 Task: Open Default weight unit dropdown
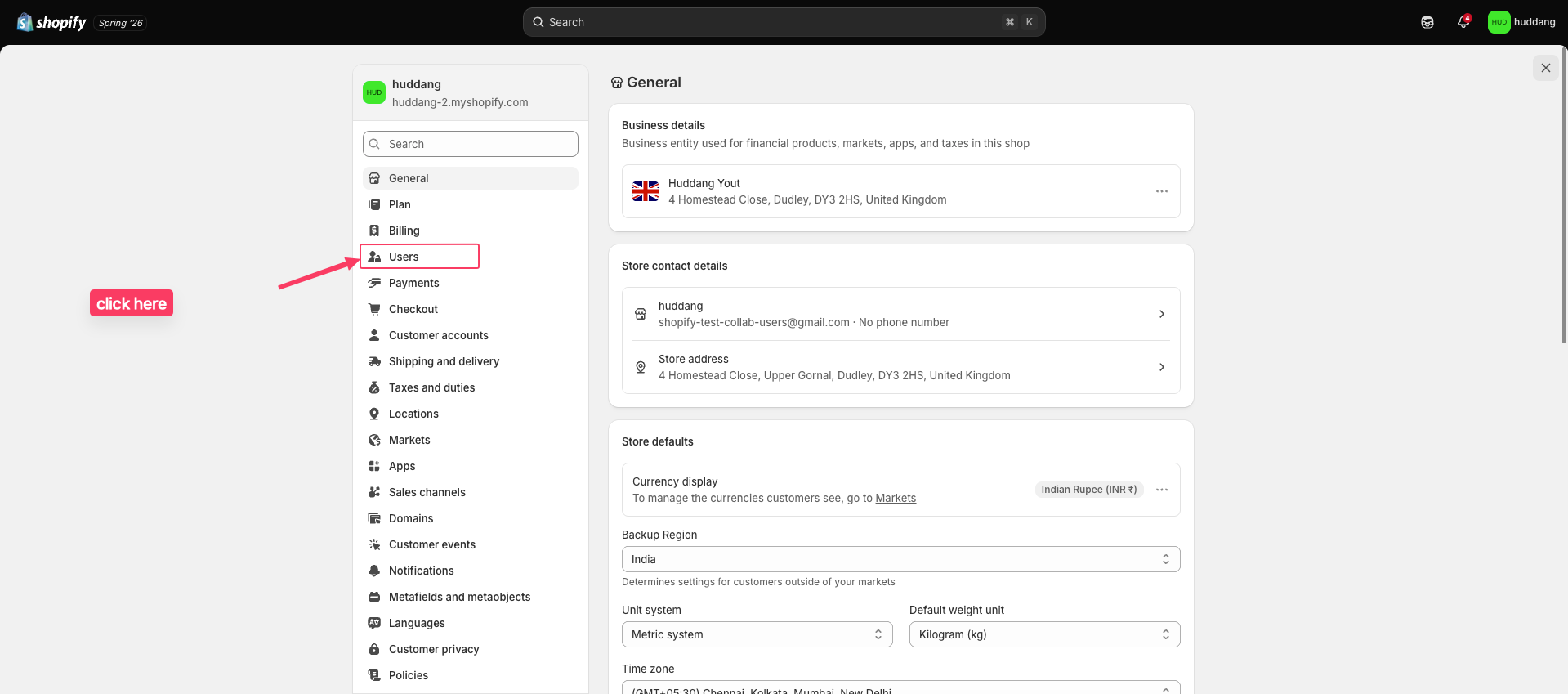coord(1045,634)
